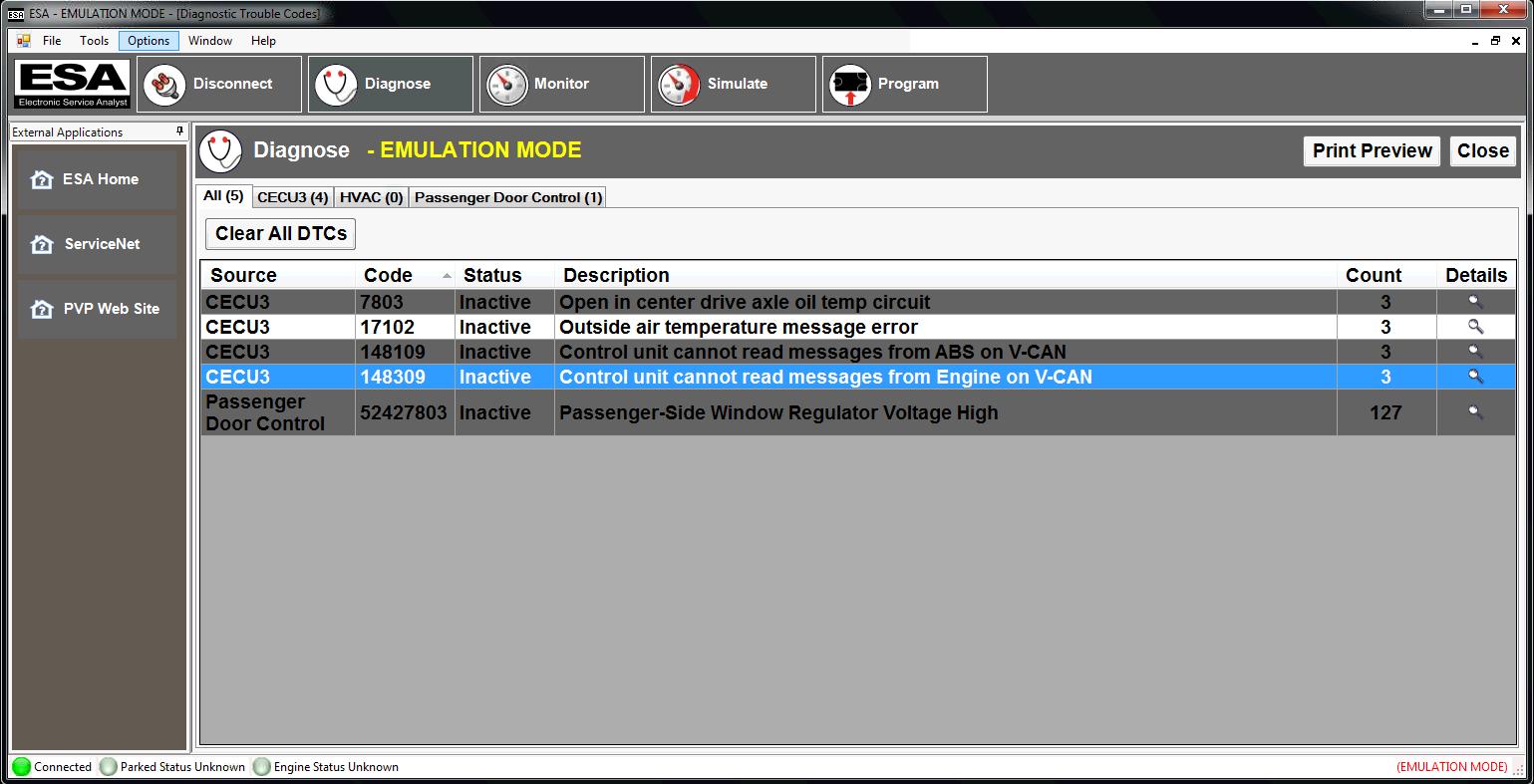The height and width of the screenshot is (784, 1534).
Task: Click the Diagnose stethoscope icon in toolbar
Action: 336,85
